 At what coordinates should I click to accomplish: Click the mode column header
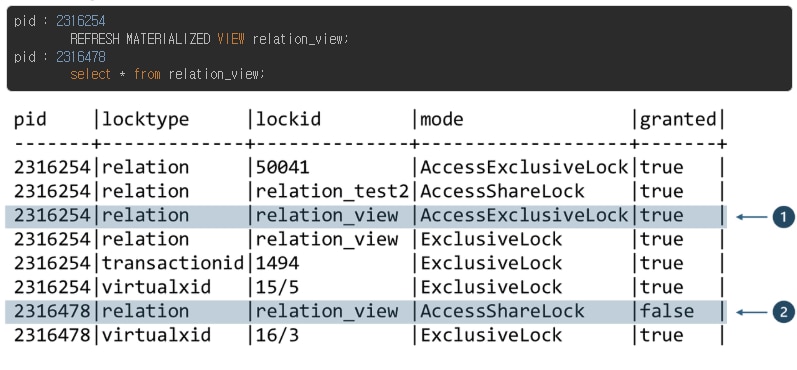[442, 120]
